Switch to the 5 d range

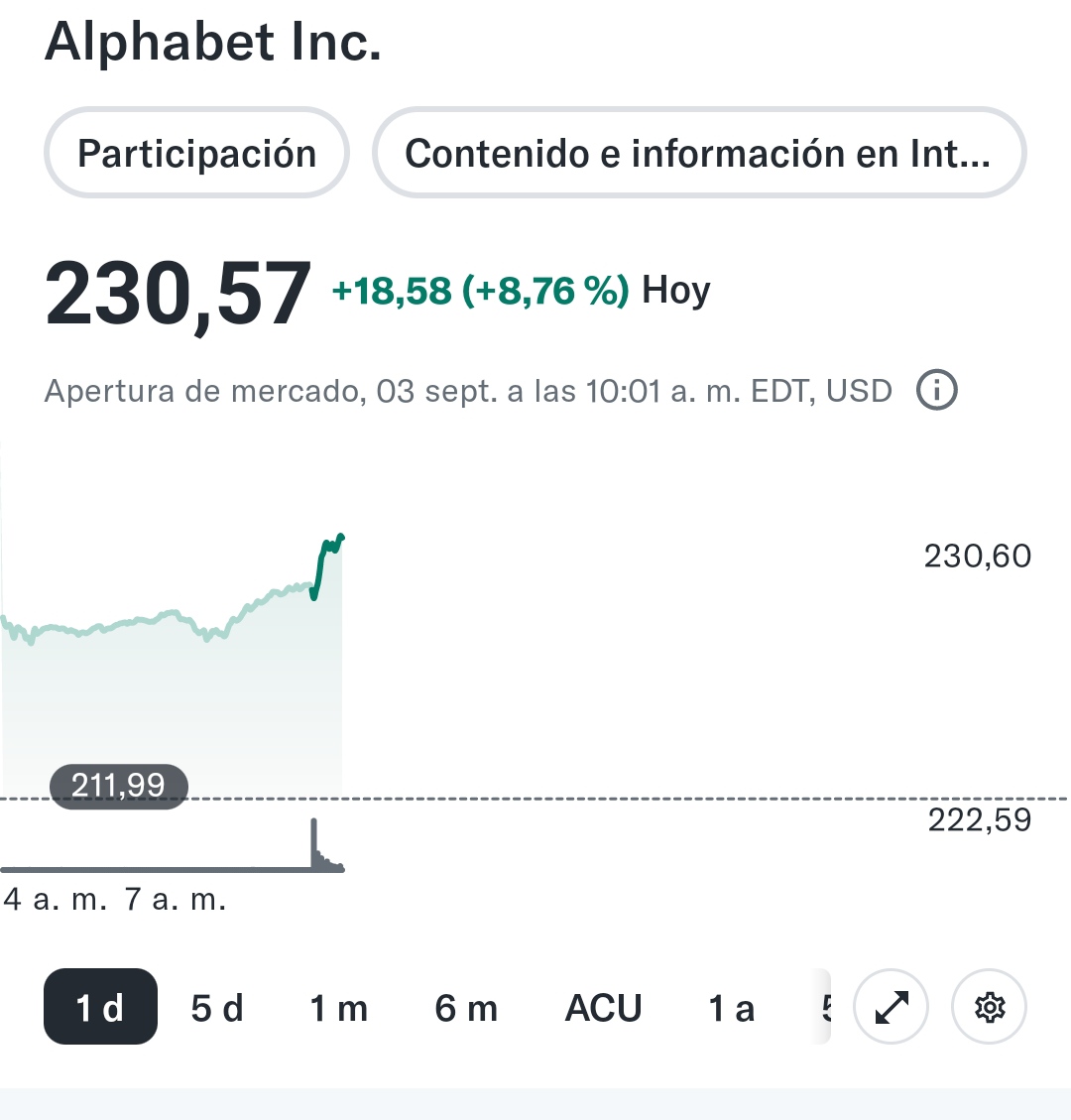pos(217,1008)
